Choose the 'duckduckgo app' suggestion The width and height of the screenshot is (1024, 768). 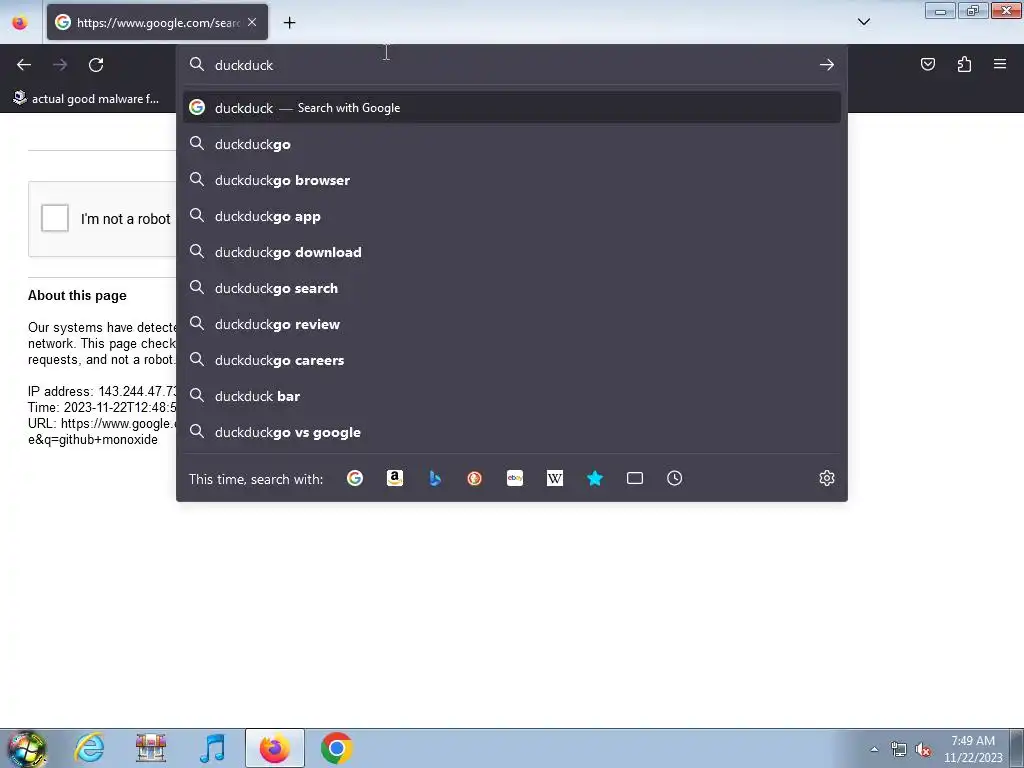tap(511, 216)
